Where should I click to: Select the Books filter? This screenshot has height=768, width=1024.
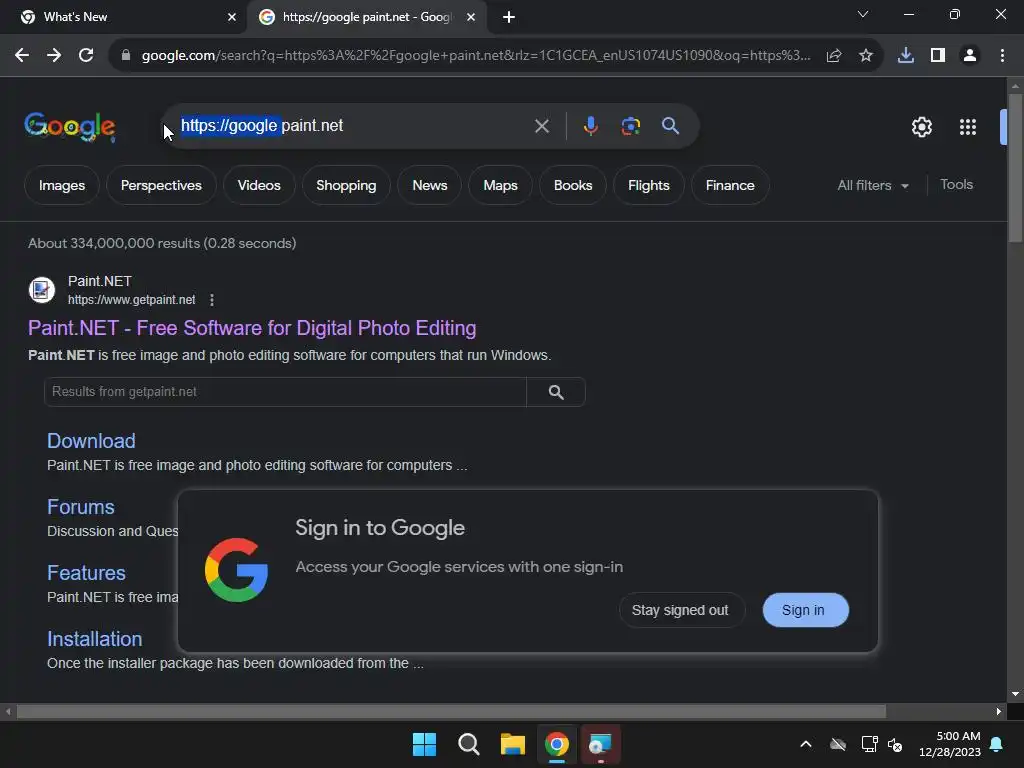[573, 185]
